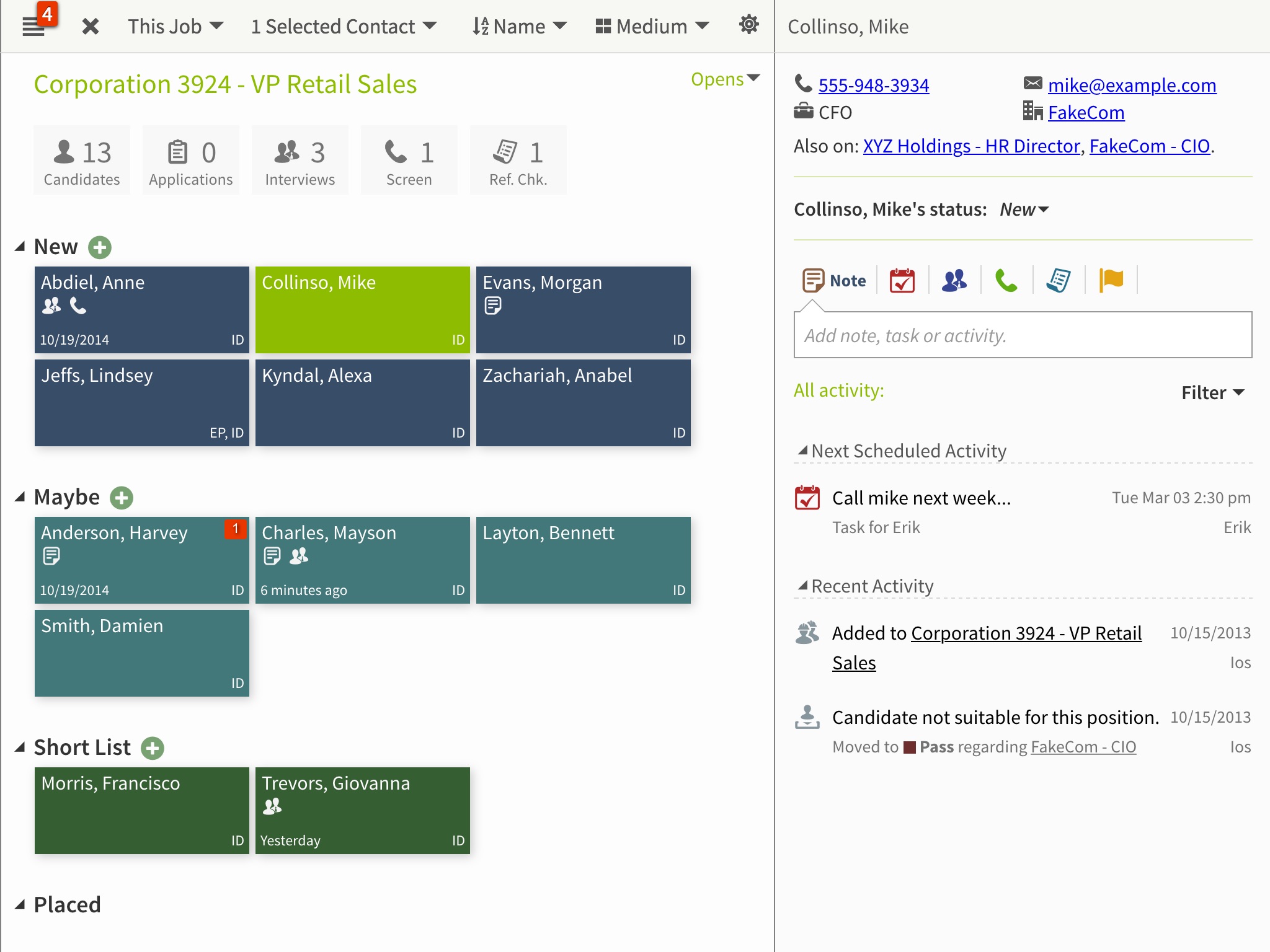Add a candidate to New stage
The height and width of the screenshot is (952, 1270).
coord(100,247)
